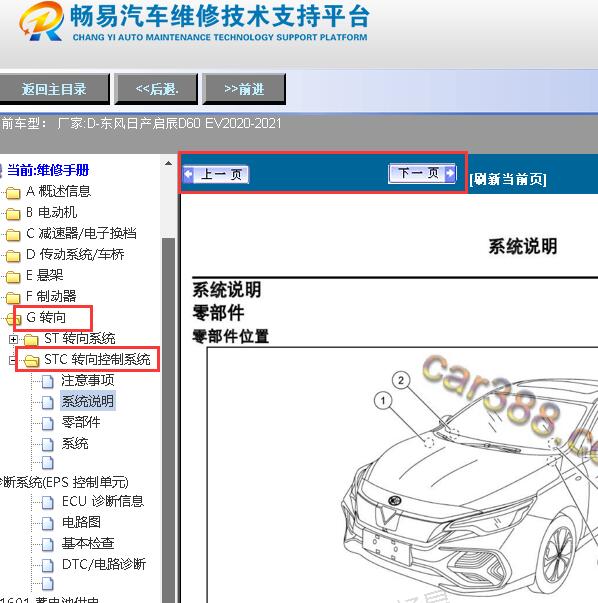Open folder icon for B 电动机

coord(13,214)
